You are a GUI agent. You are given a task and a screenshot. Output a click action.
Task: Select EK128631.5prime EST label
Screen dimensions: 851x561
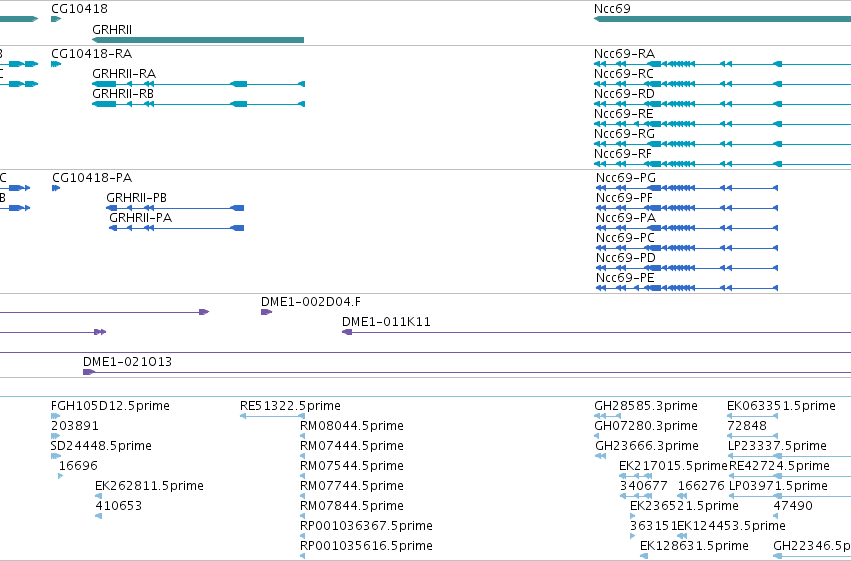(694, 546)
